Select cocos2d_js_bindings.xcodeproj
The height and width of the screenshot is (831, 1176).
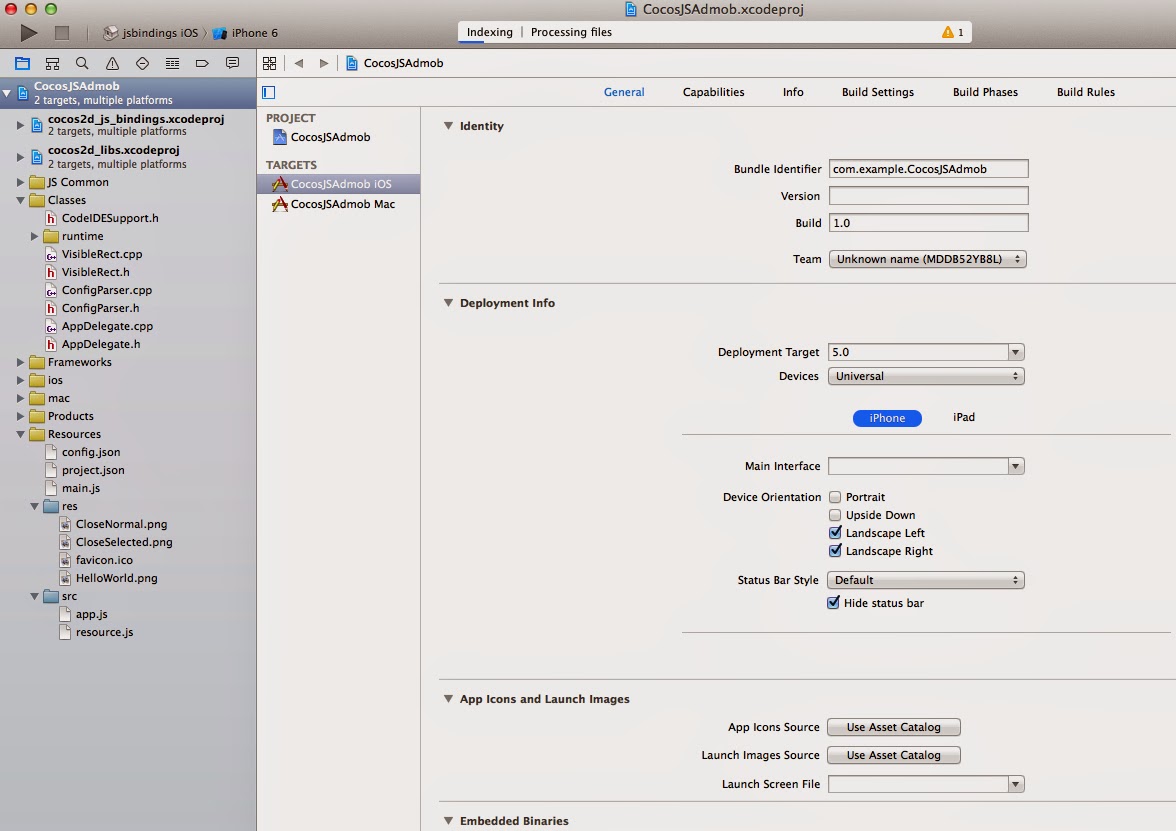click(128, 124)
